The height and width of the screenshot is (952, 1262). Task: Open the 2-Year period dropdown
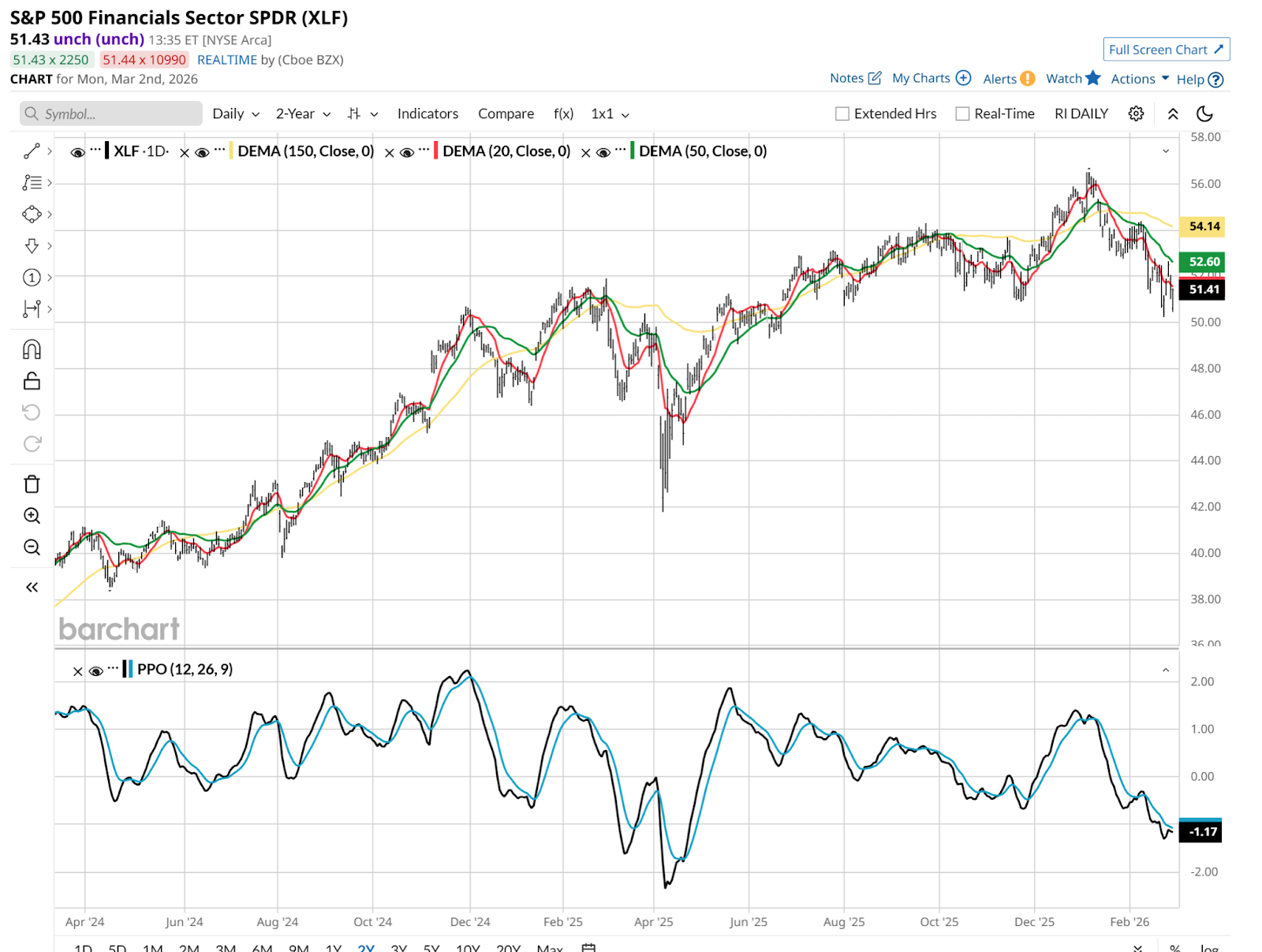(x=303, y=114)
